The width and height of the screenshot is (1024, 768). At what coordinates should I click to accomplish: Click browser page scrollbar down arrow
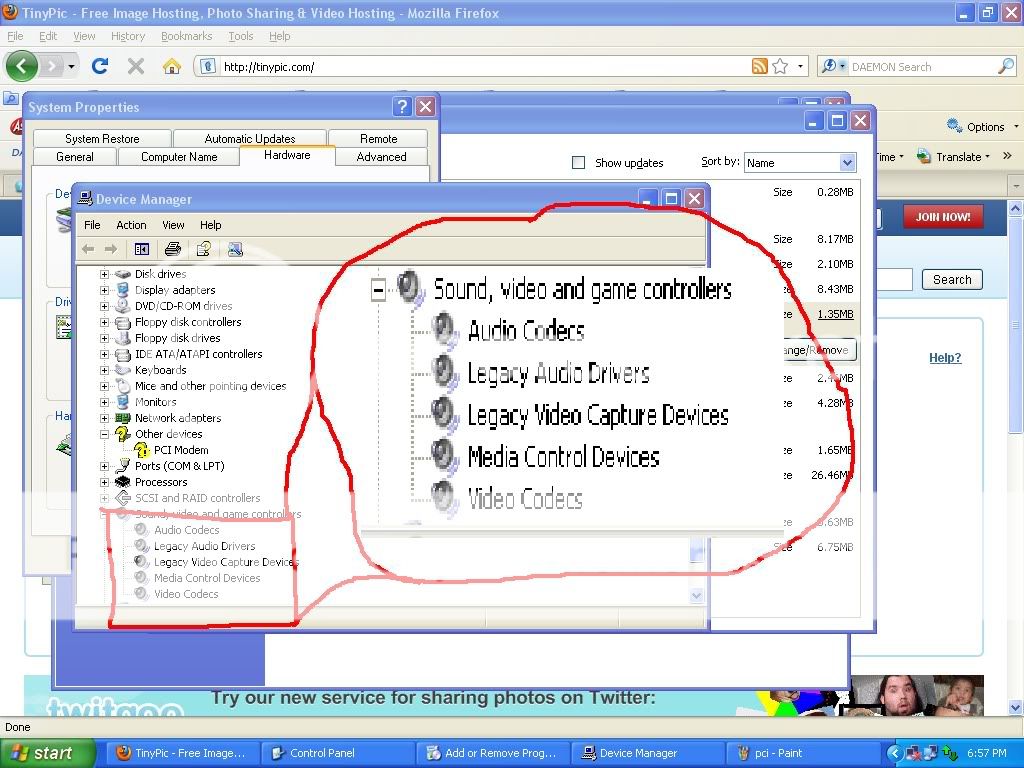tap(1016, 707)
